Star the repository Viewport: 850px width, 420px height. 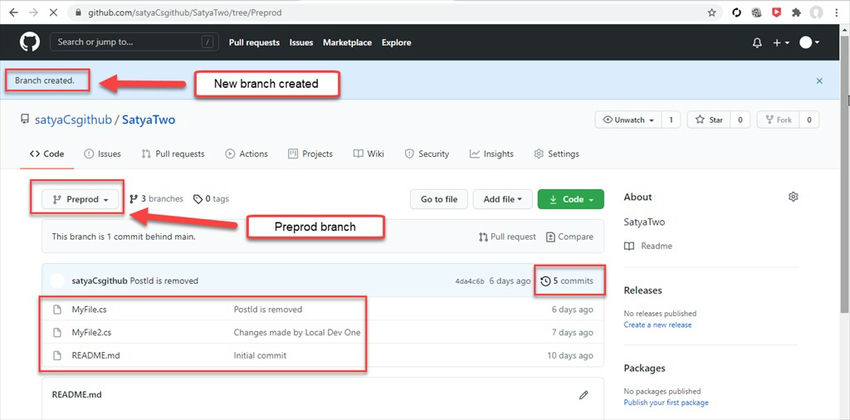click(709, 120)
